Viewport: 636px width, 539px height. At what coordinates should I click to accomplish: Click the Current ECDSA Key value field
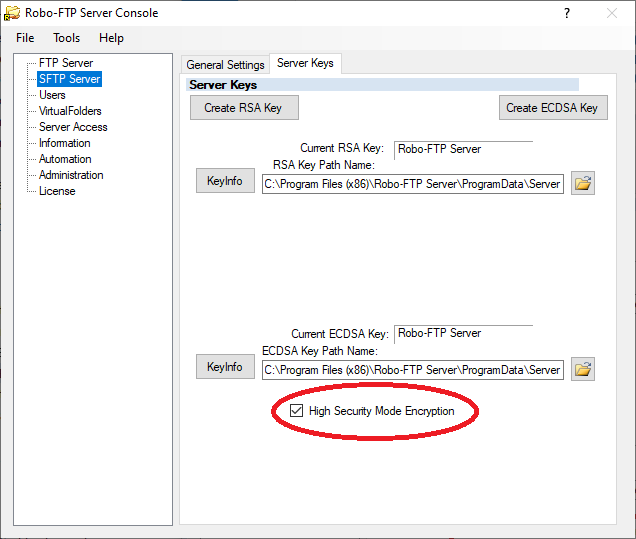(463, 333)
